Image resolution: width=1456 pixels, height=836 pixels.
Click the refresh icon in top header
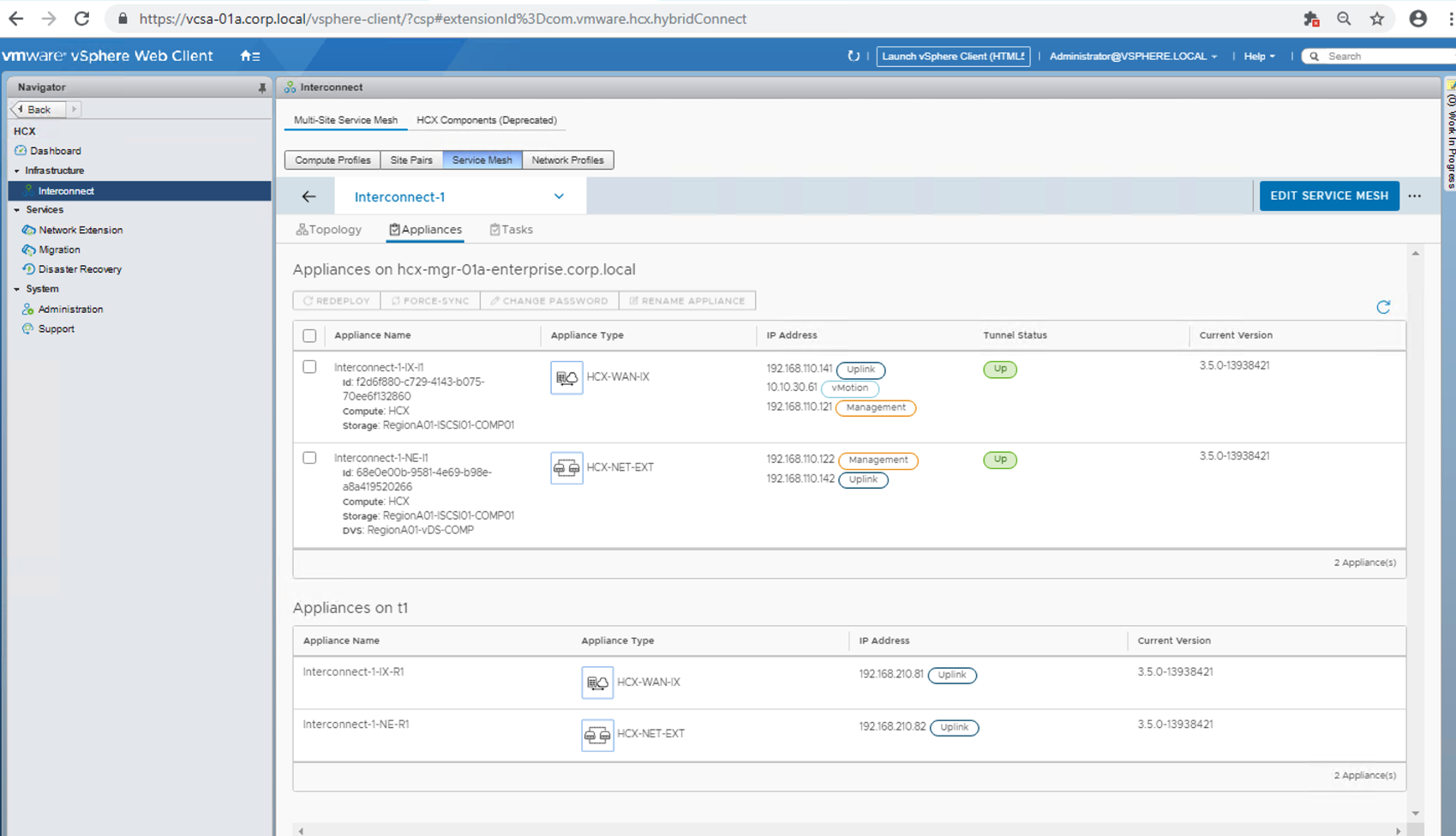point(853,57)
